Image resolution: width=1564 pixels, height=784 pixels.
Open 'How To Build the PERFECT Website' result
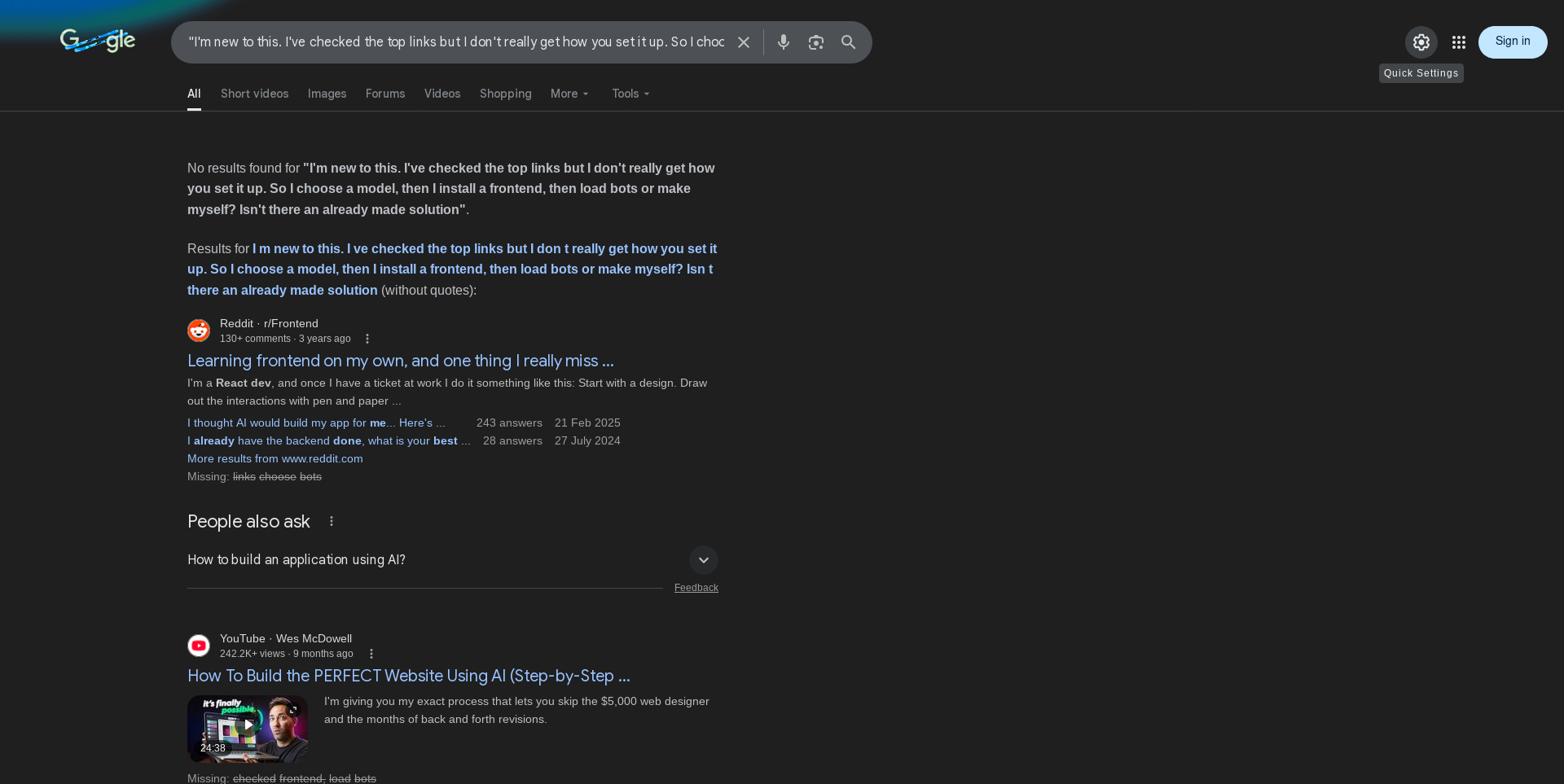409,676
